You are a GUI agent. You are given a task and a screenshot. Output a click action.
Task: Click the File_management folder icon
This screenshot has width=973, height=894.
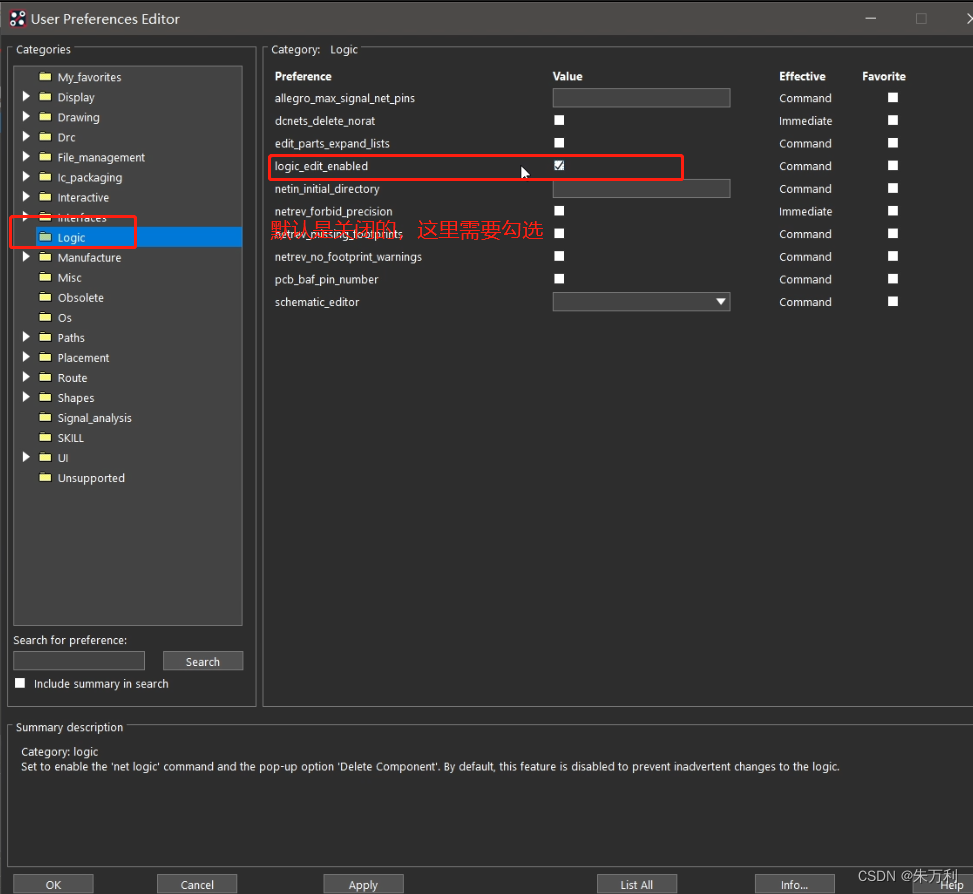(45, 157)
